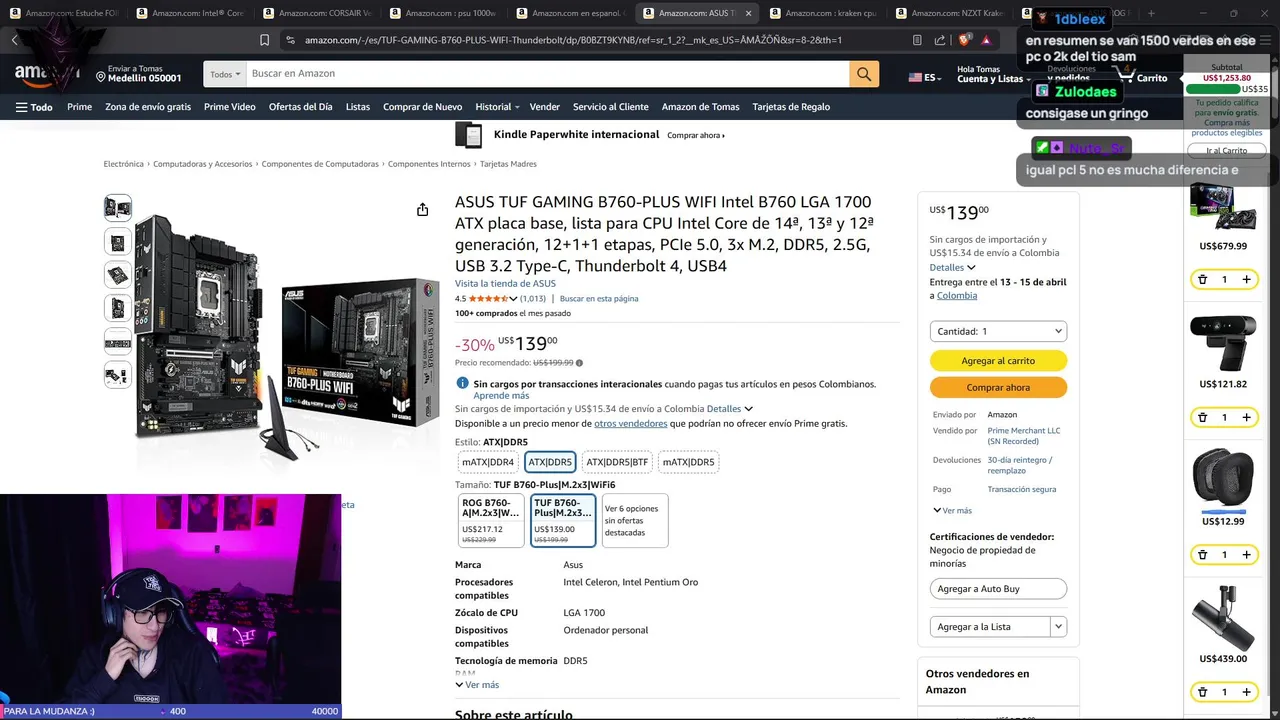Open the Todos search category dropdown
Screen dimensions: 1280x720
pos(225,73)
